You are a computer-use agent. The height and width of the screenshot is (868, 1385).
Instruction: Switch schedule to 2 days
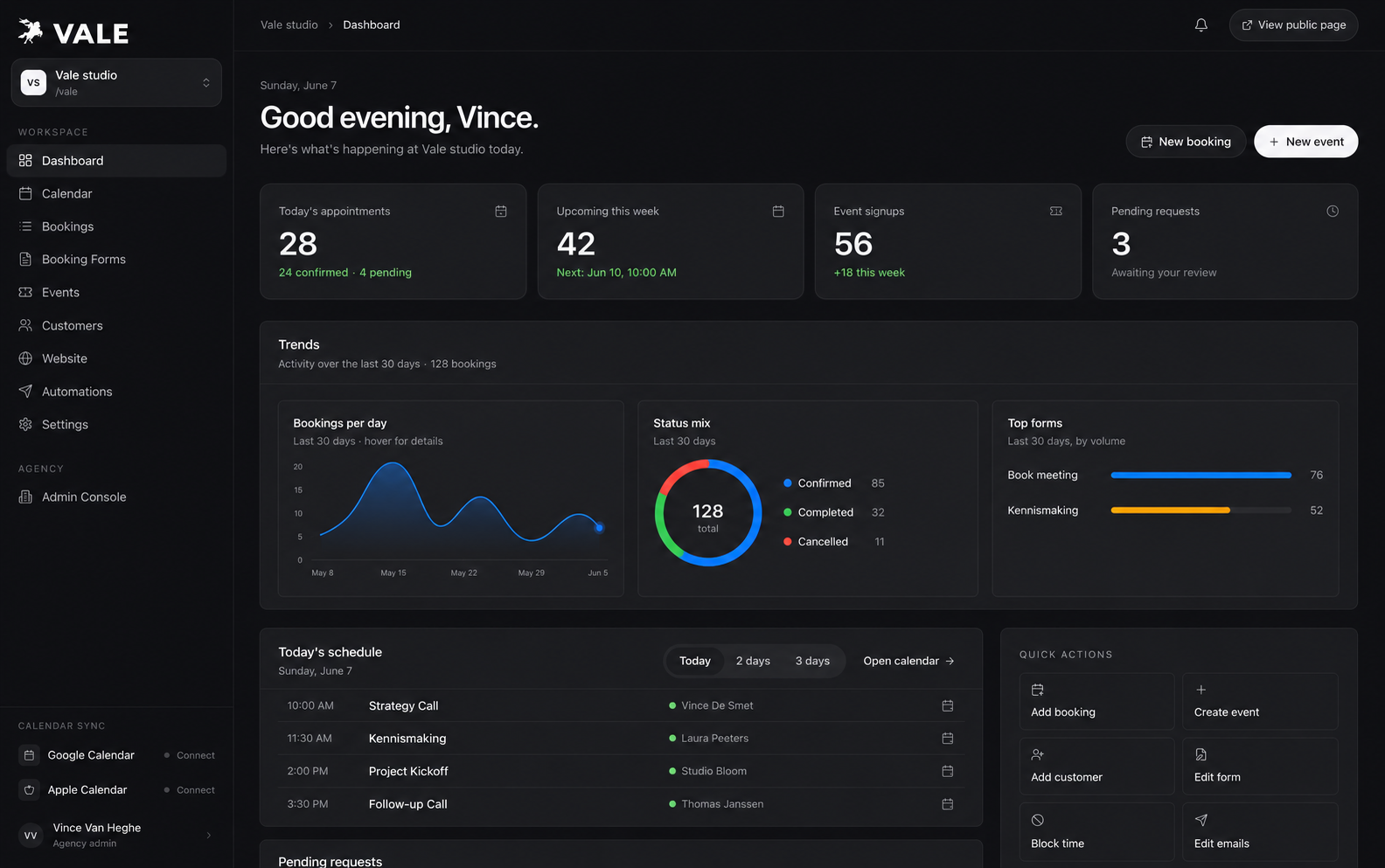[x=753, y=661]
